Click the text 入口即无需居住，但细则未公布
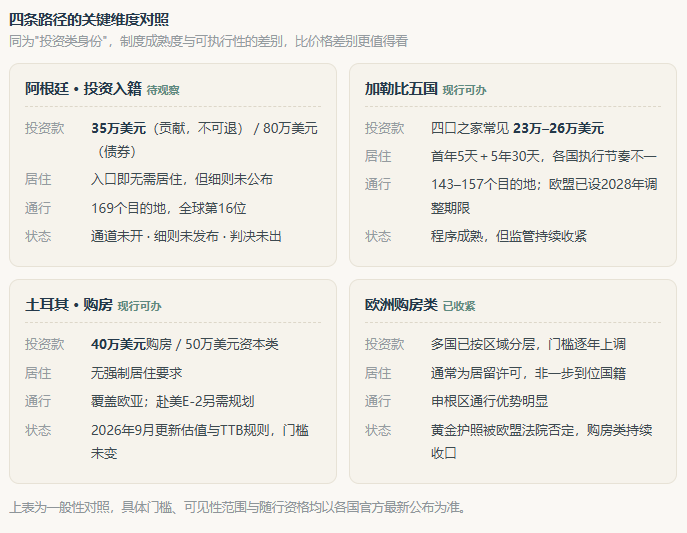Viewport: 687px width, 533px height. [x=182, y=180]
